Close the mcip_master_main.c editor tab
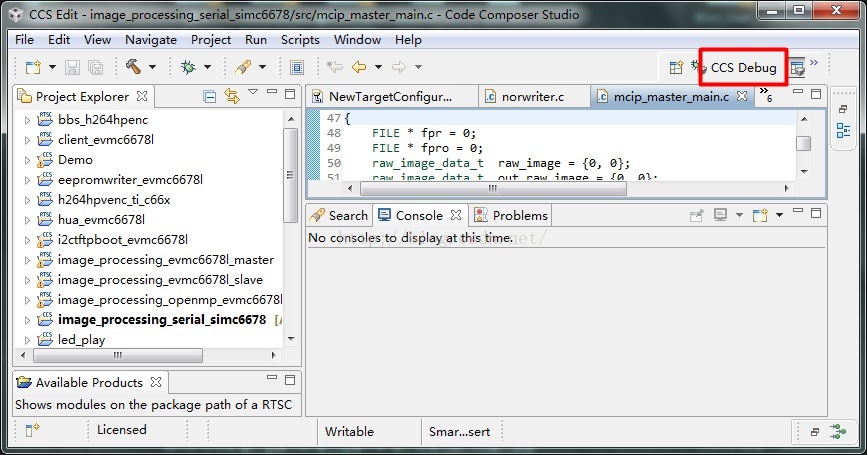This screenshot has height=455, width=867. [742, 96]
